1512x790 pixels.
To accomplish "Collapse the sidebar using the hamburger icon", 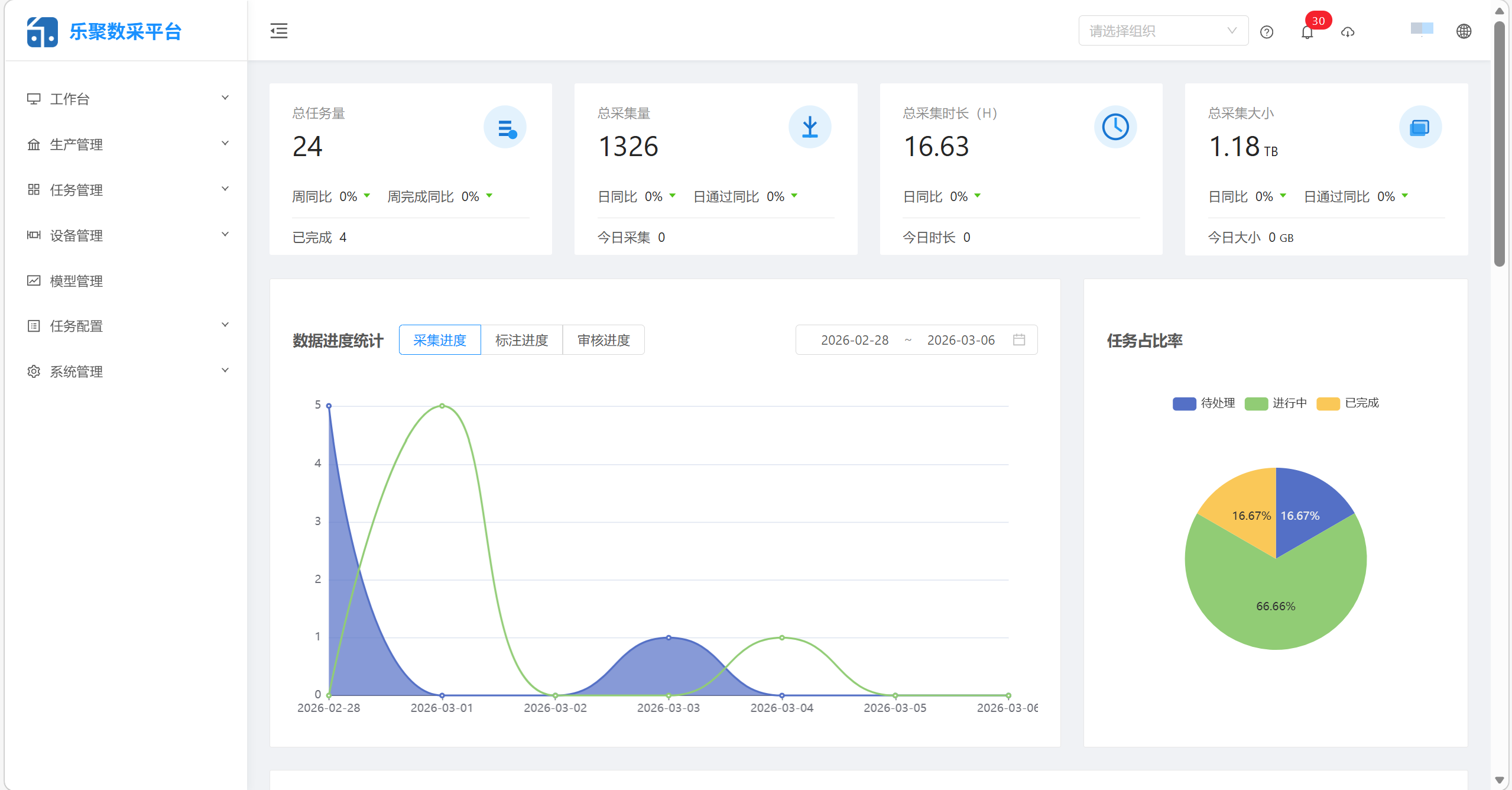I will [278, 31].
